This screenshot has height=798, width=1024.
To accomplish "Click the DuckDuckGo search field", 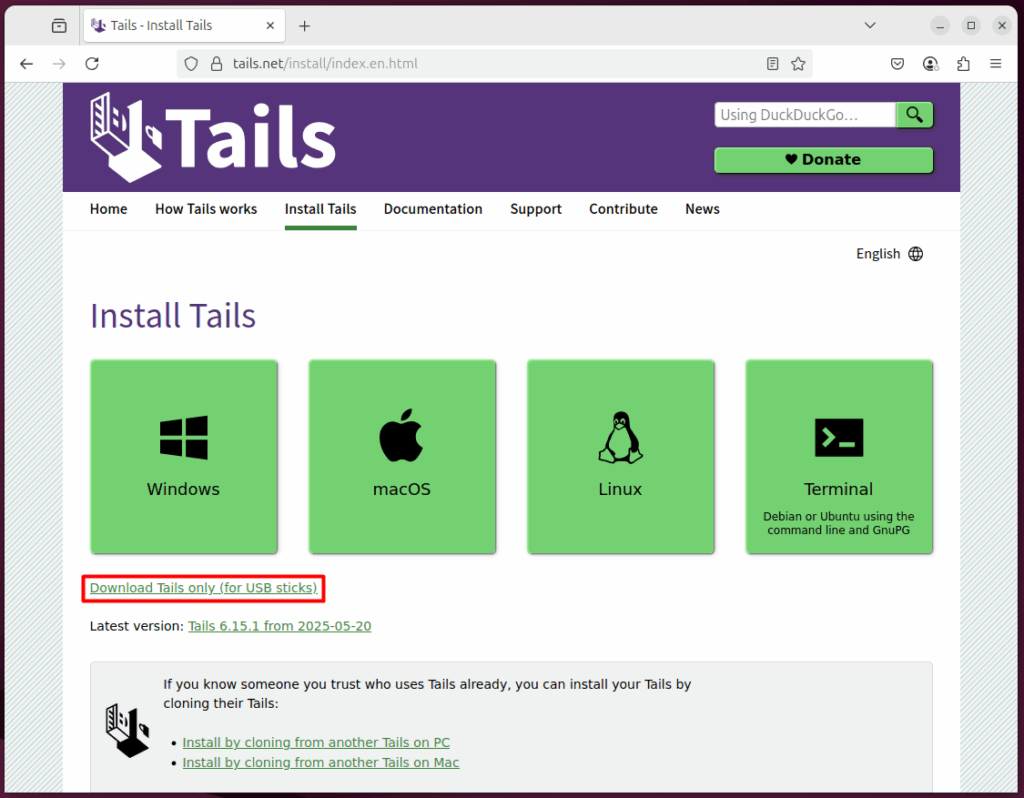I will coord(804,115).
